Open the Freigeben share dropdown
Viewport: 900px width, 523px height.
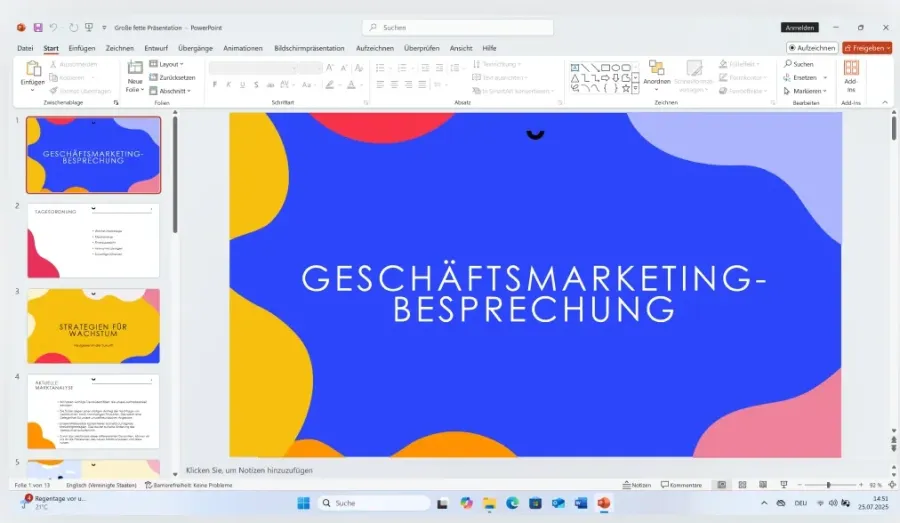coord(867,48)
